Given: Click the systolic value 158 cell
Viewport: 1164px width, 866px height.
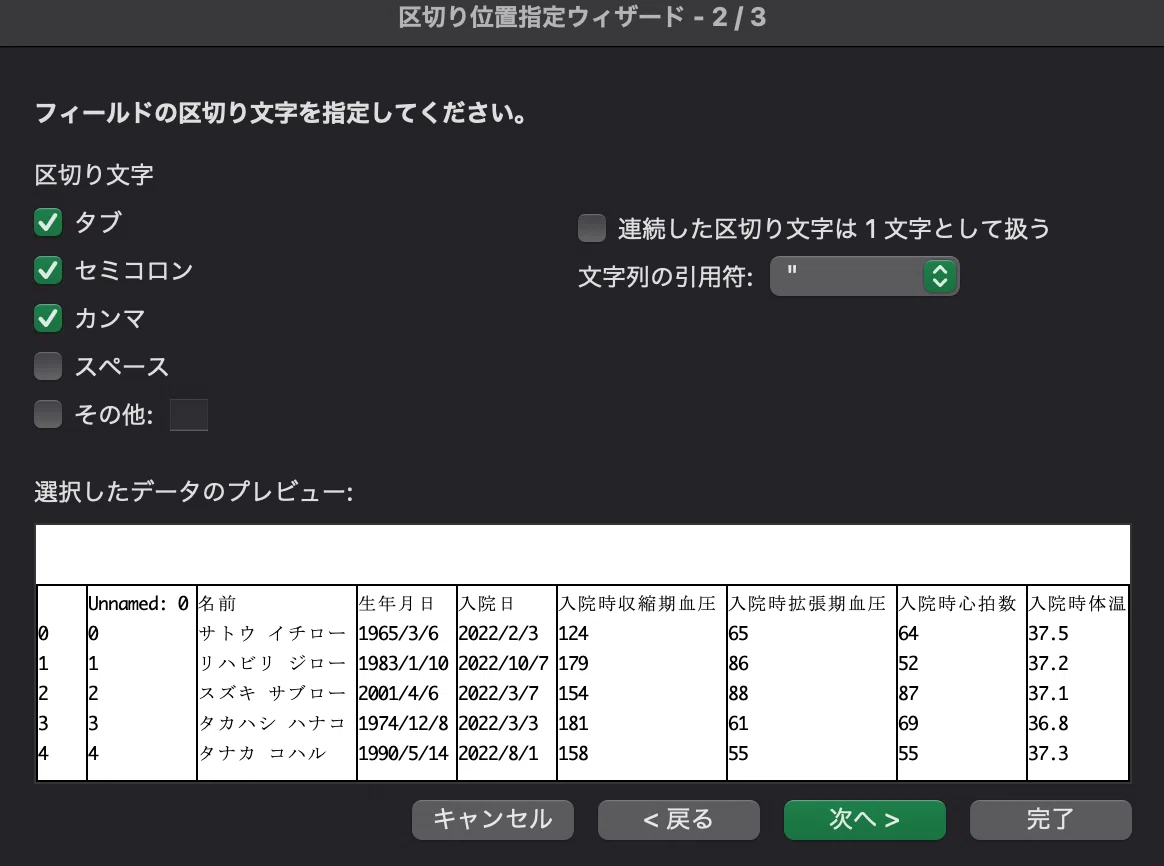Looking at the screenshot, I should click(x=573, y=753).
